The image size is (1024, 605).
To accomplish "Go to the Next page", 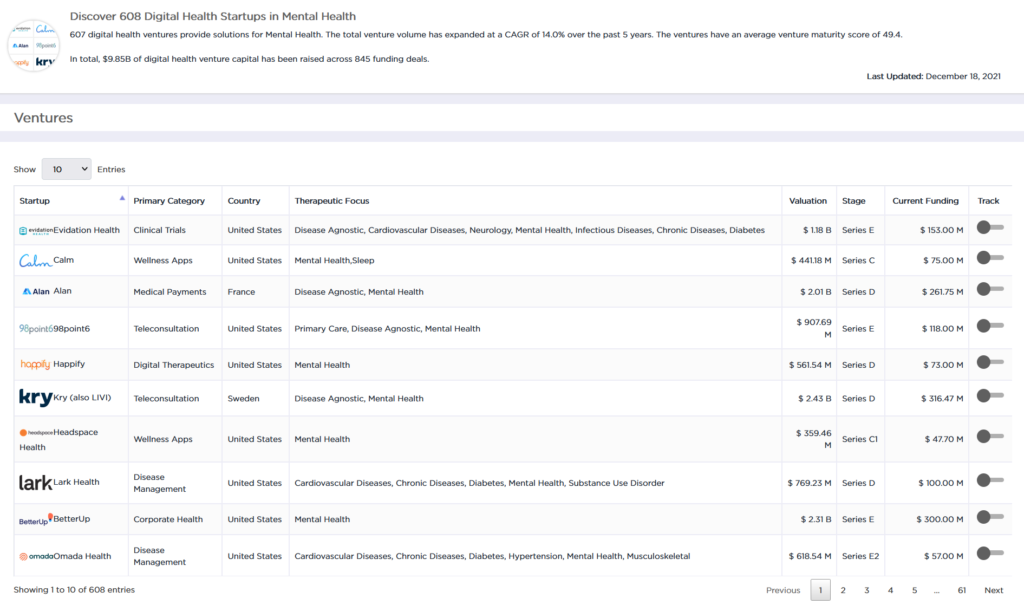I will click(x=993, y=590).
